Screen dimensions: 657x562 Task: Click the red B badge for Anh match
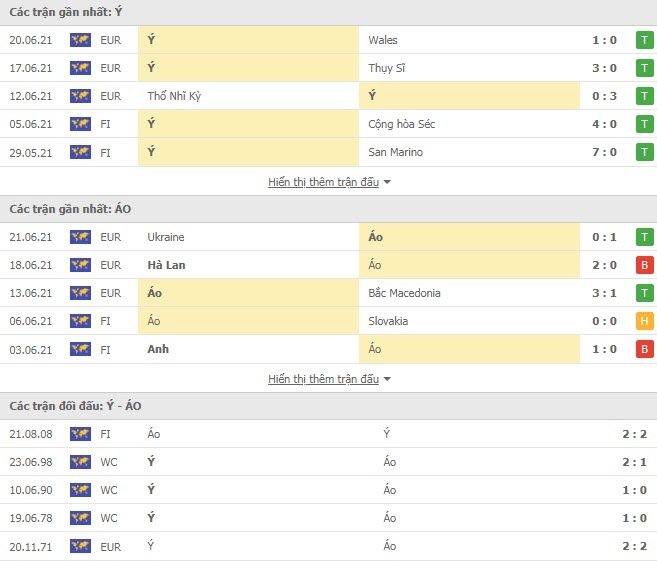point(644,349)
